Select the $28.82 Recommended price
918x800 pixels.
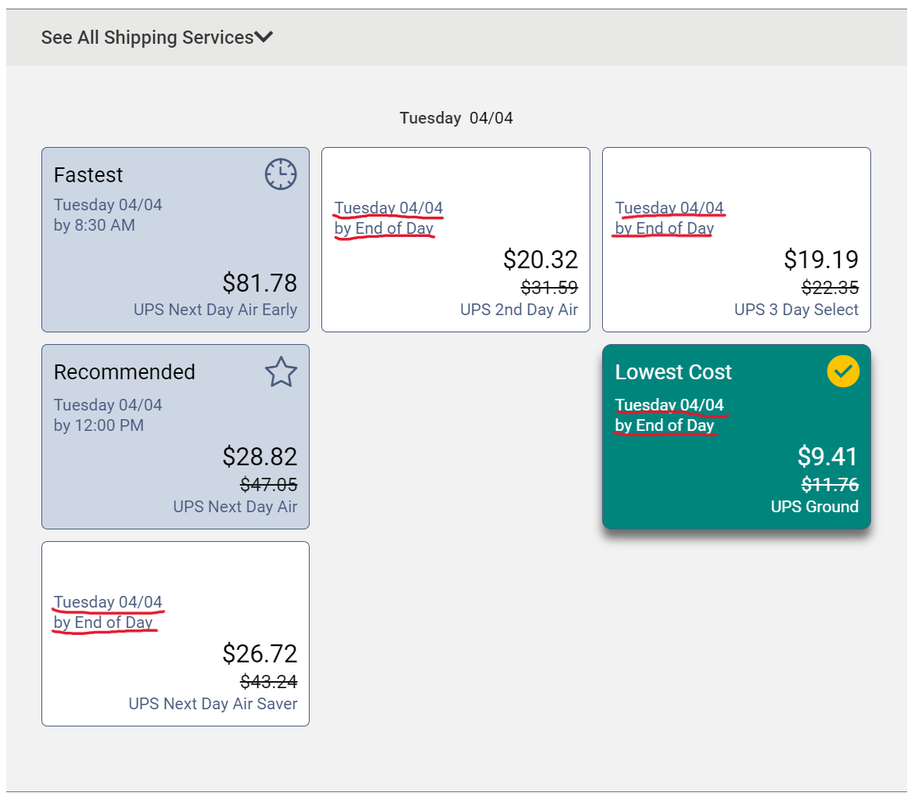tap(260, 456)
